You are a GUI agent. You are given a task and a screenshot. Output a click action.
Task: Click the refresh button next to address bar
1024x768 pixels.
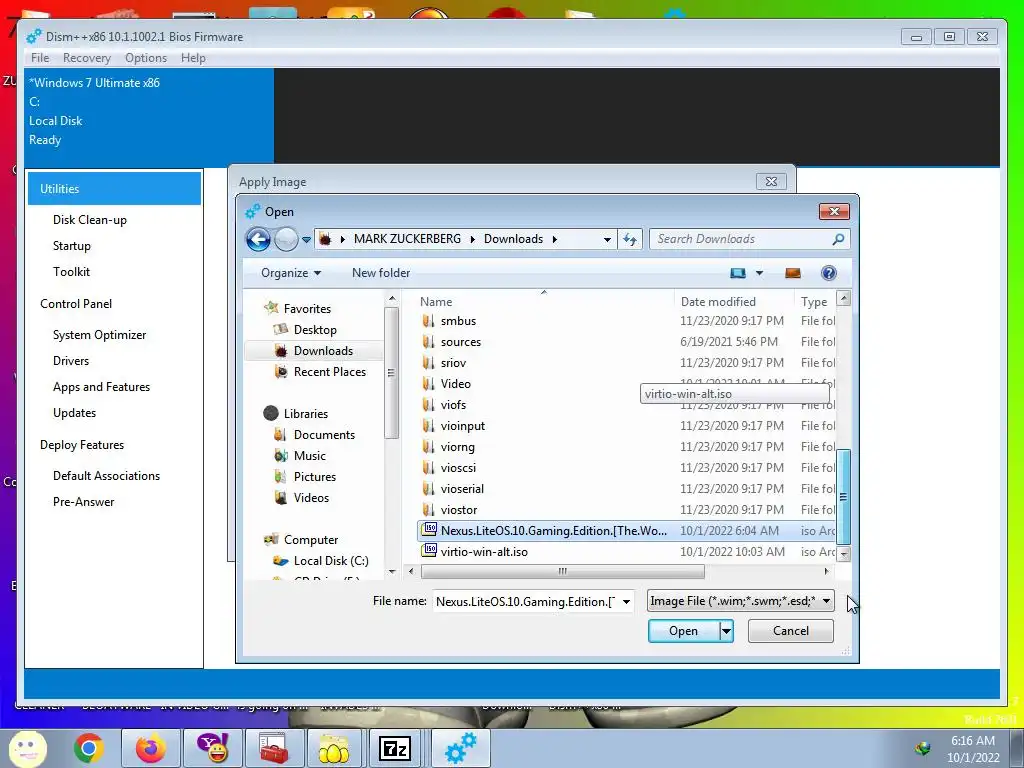tap(630, 240)
